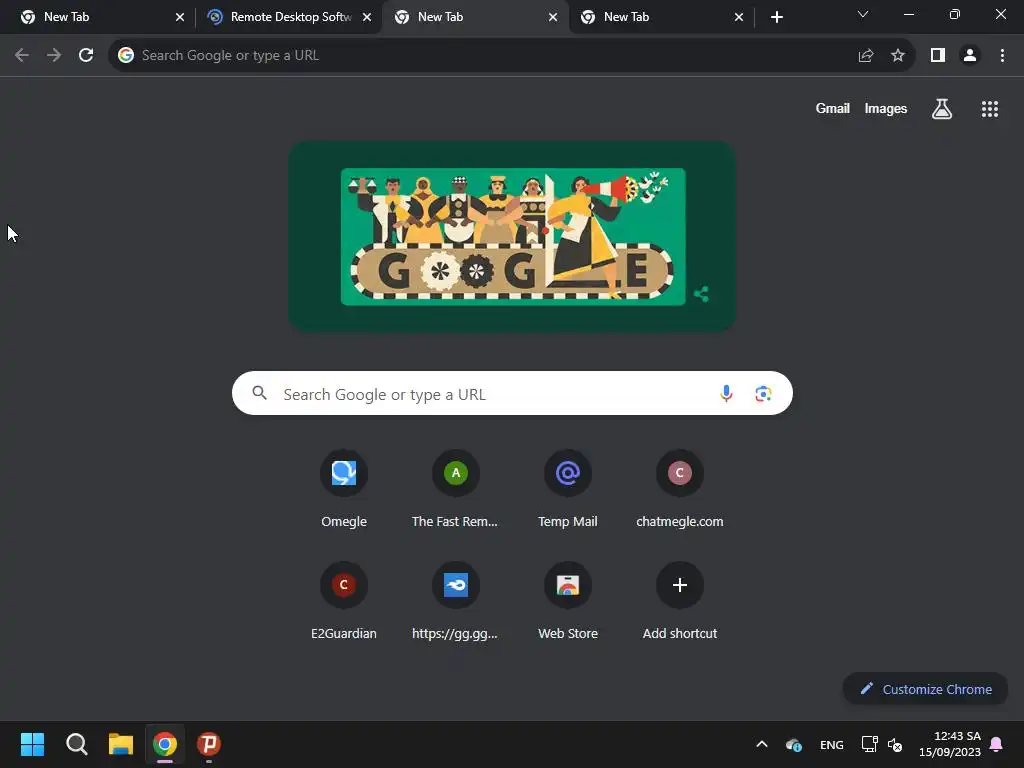Viewport: 1024px width, 768px height.
Task: Open Gmail link
Action: pyautogui.click(x=833, y=108)
